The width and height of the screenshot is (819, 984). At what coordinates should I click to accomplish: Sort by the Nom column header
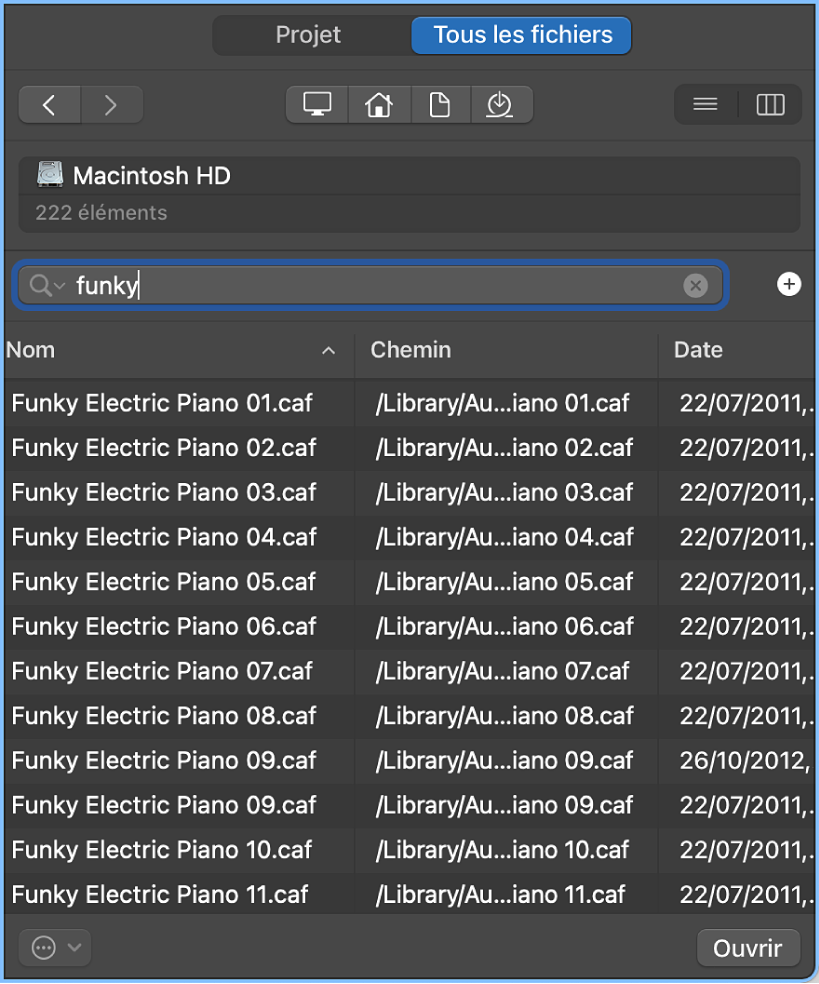(x=179, y=350)
